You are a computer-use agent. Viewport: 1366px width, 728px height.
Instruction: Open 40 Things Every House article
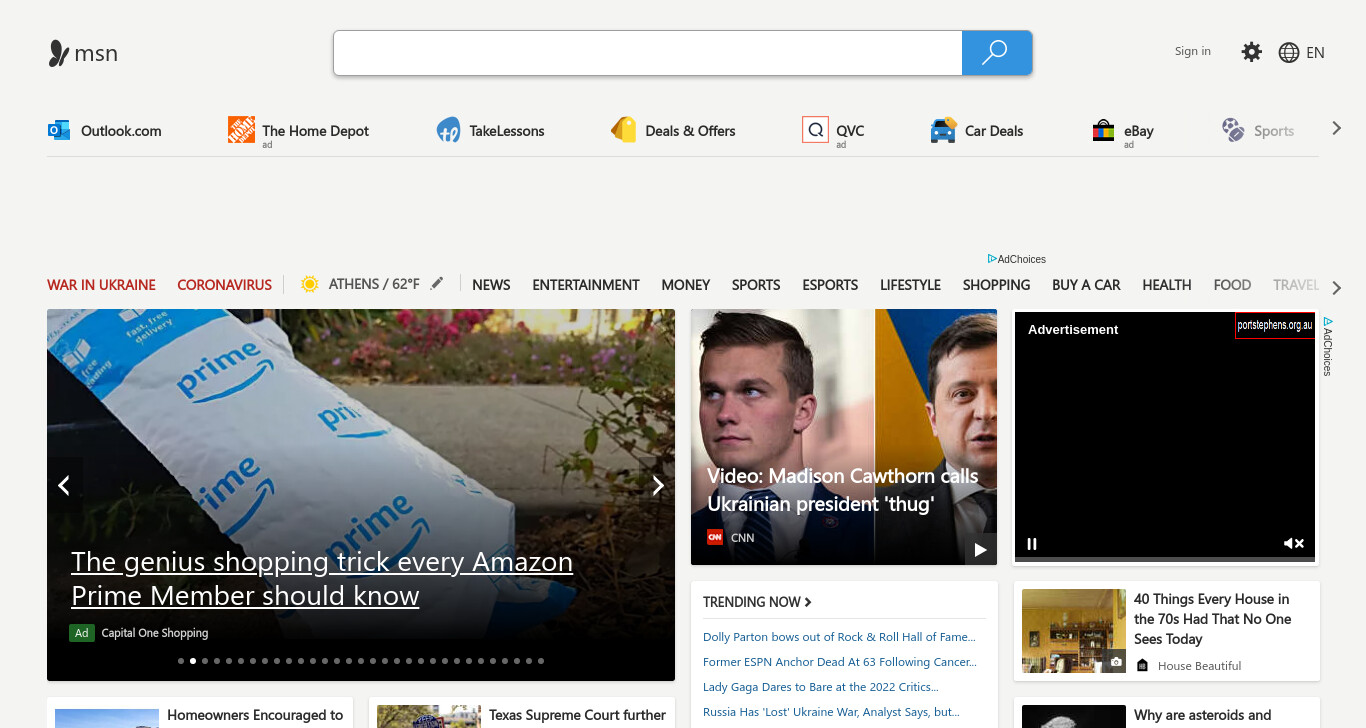coord(1213,619)
